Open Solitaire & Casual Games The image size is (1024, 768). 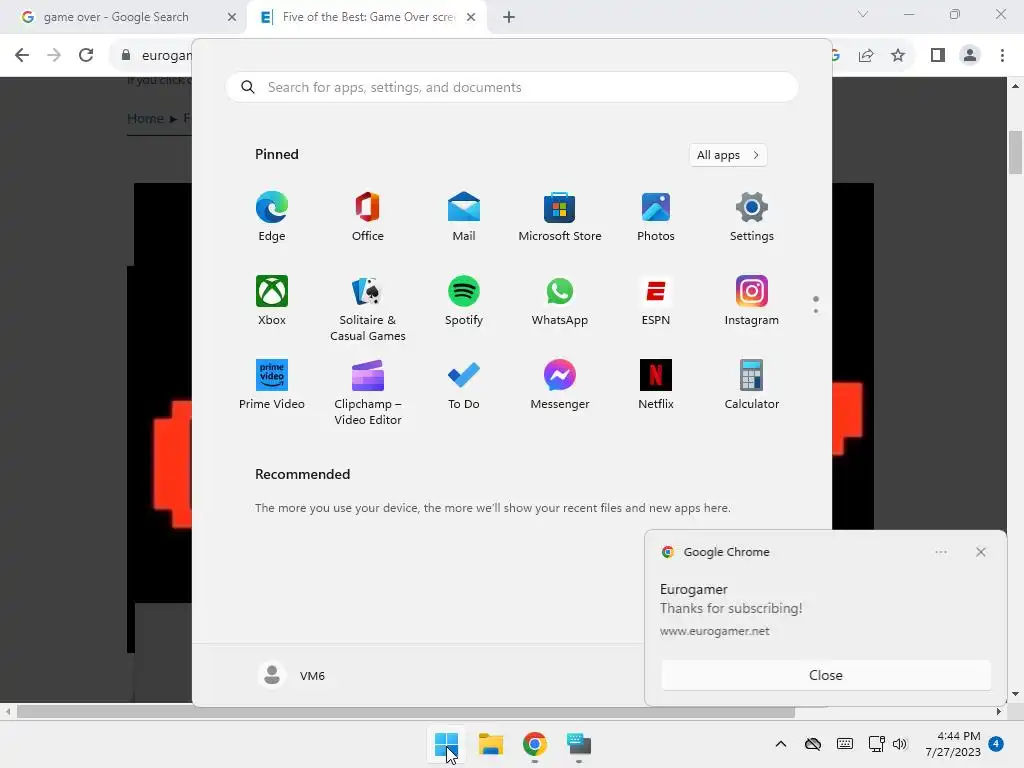[x=368, y=308]
